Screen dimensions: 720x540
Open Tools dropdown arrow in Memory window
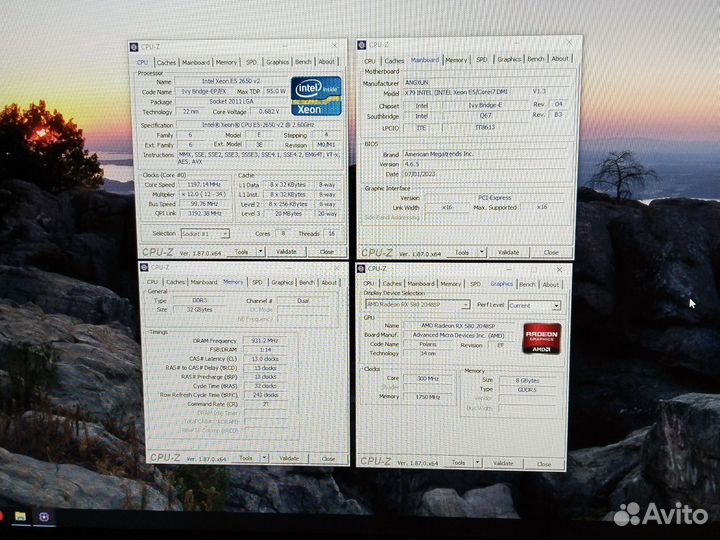click(x=264, y=458)
